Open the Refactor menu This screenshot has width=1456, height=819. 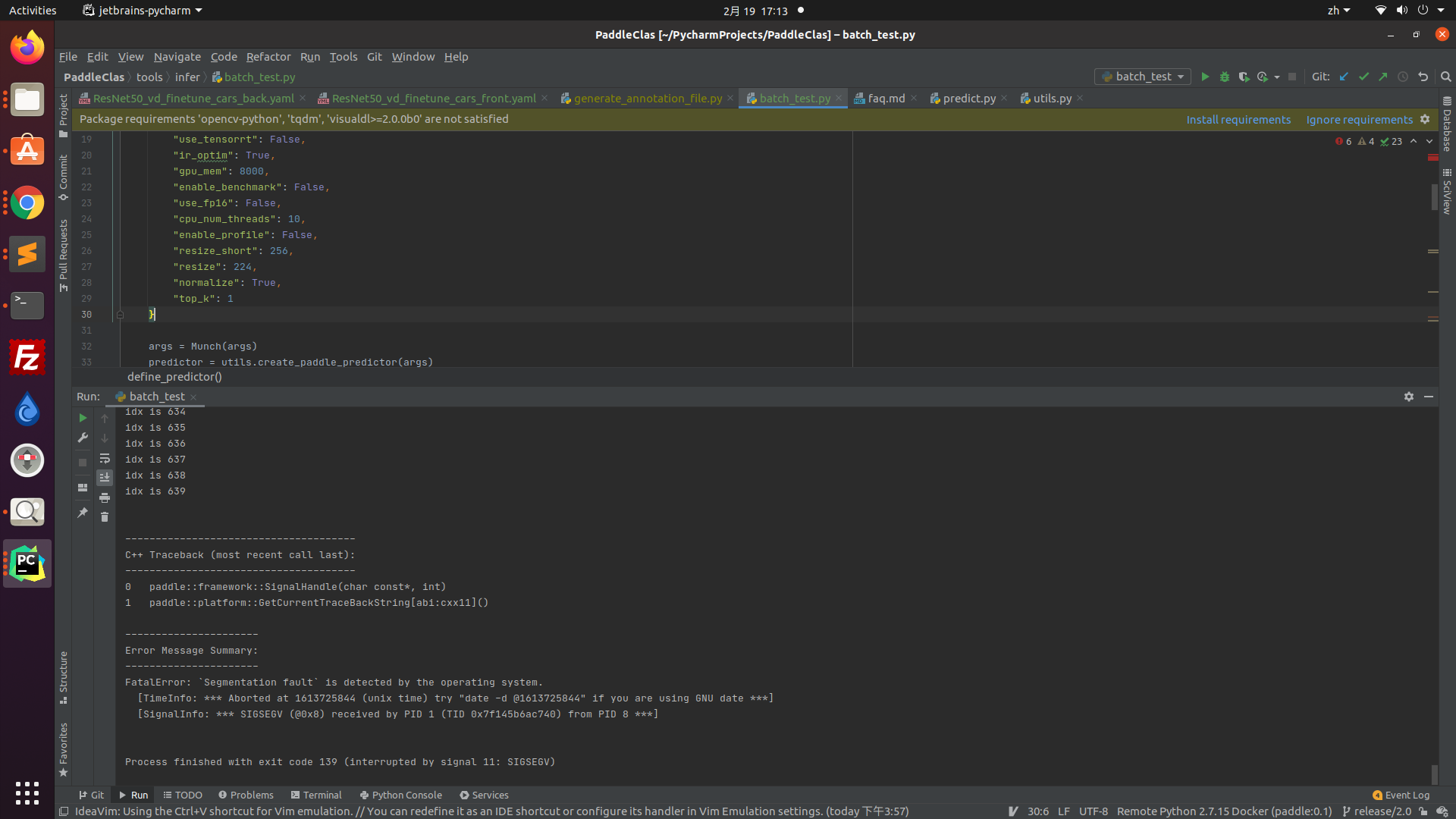coord(268,57)
